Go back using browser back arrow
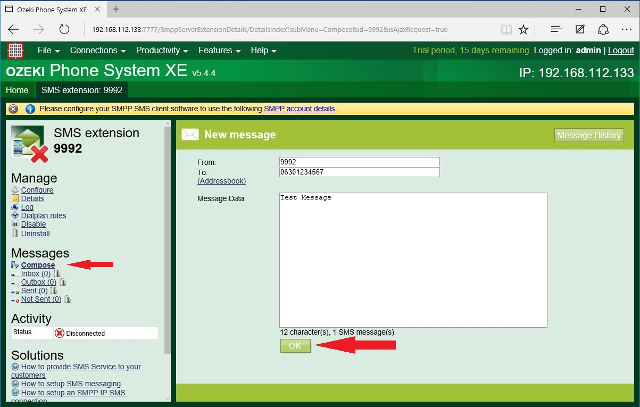 [13, 29]
